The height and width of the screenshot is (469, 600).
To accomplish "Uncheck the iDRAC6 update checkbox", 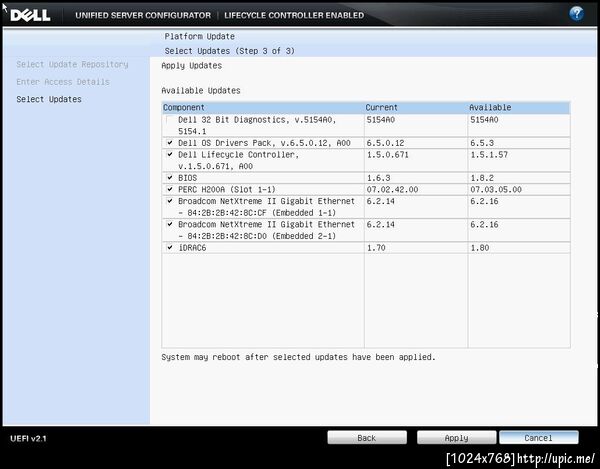I will (x=170, y=248).
